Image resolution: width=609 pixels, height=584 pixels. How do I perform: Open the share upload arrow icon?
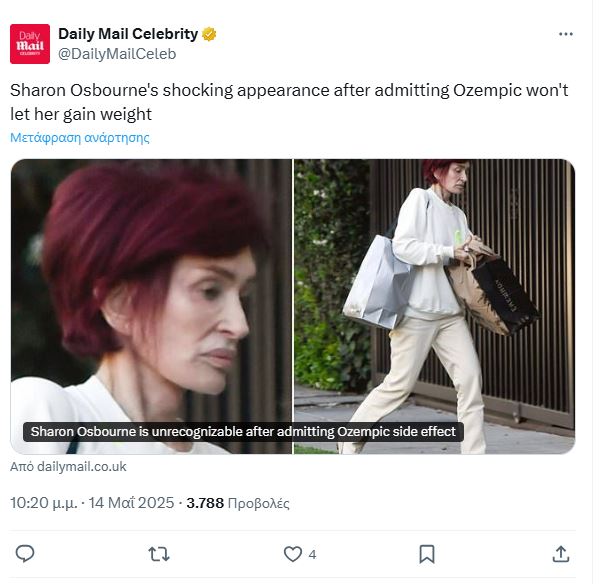click(x=560, y=554)
